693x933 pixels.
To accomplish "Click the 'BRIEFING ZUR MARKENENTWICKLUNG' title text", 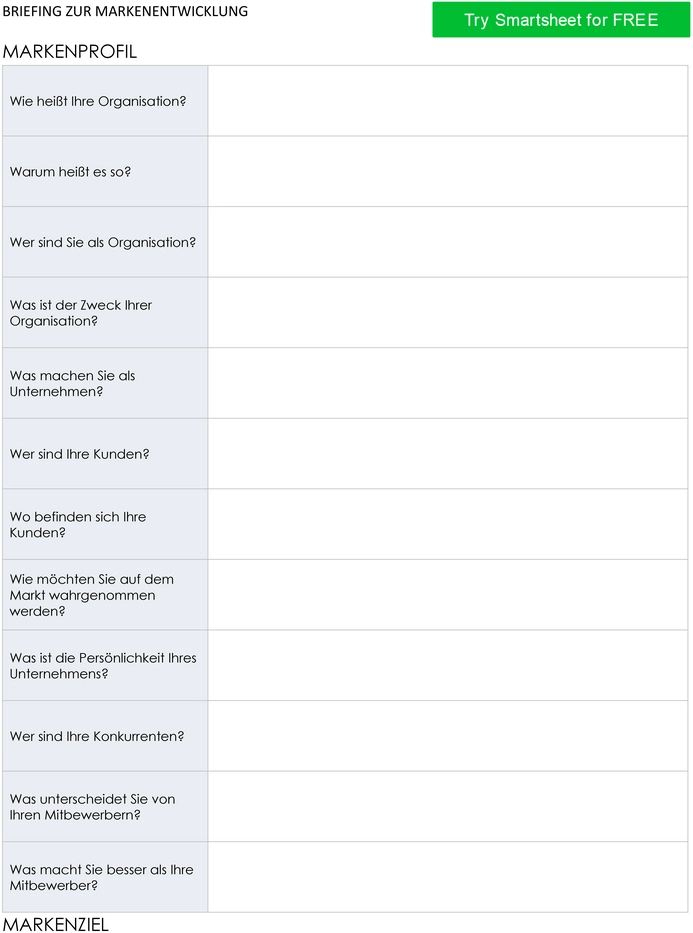I will pyautogui.click(x=126, y=11).
